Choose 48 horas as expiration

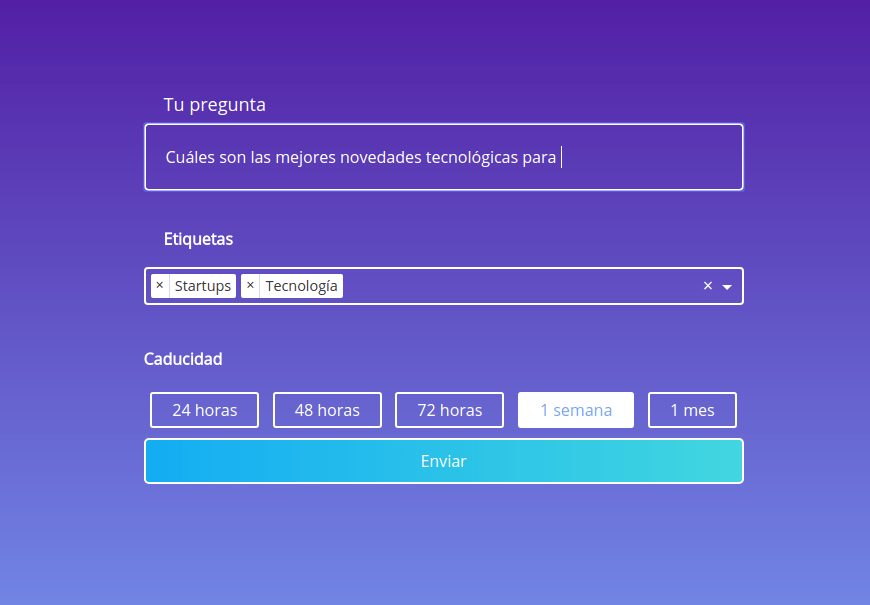pos(327,410)
